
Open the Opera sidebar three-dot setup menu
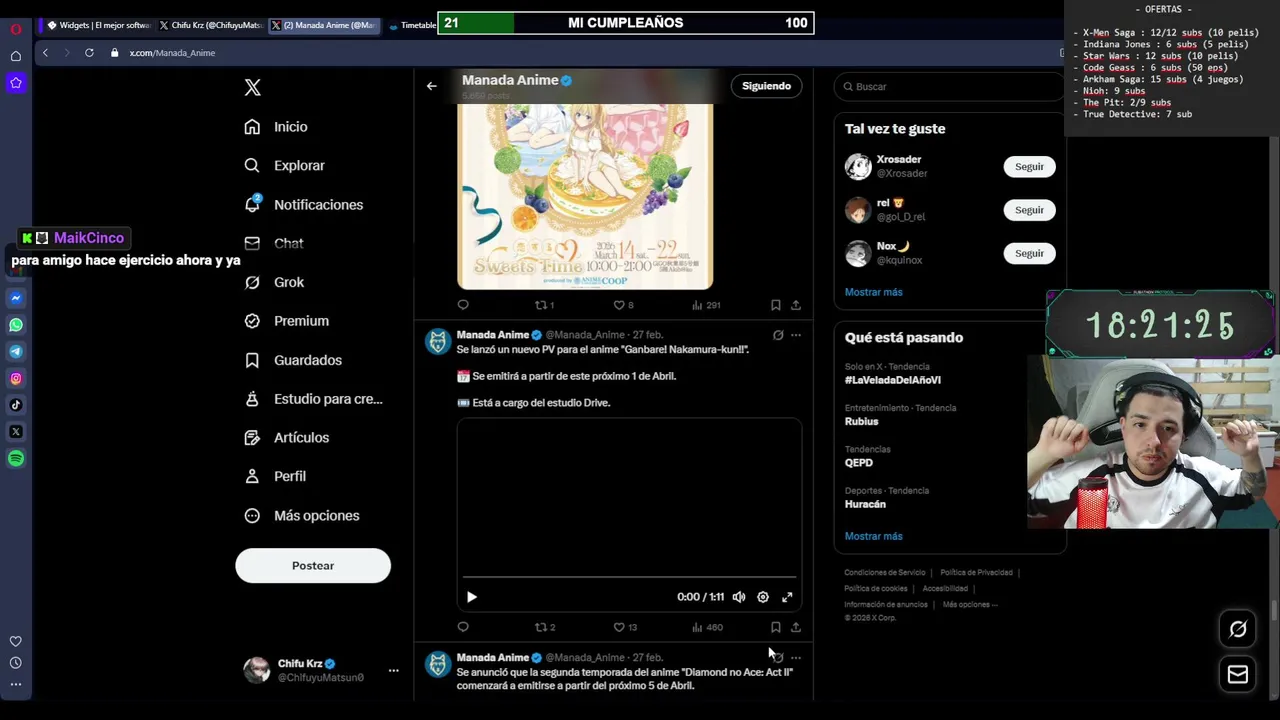pyautogui.click(x=16, y=685)
